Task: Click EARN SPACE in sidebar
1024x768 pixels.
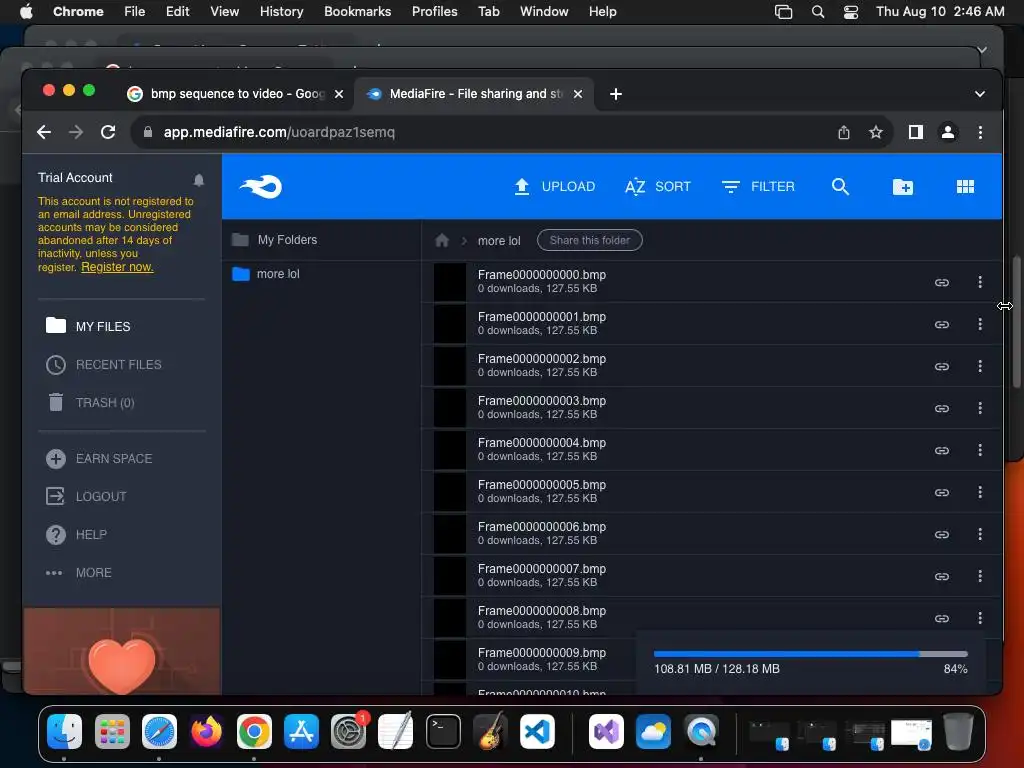Action: click(99, 458)
